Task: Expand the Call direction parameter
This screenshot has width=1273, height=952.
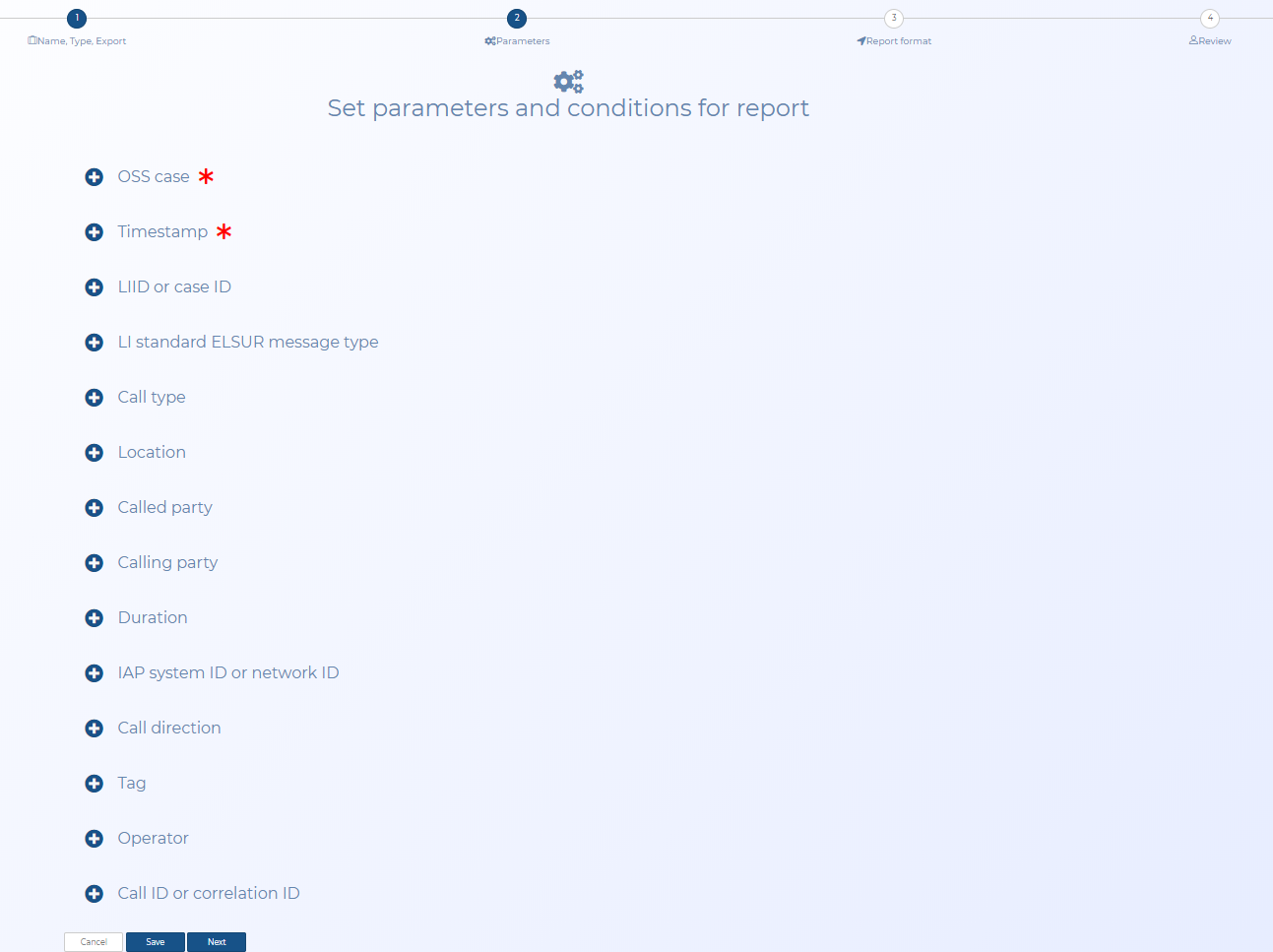Action: click(168, 728)
